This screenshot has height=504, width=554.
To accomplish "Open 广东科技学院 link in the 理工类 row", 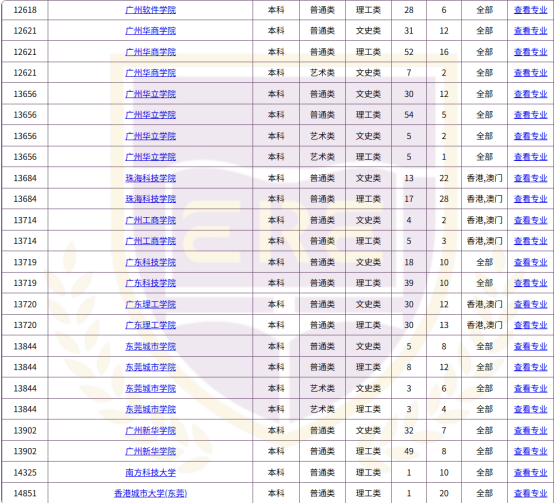I will [151, 283].
